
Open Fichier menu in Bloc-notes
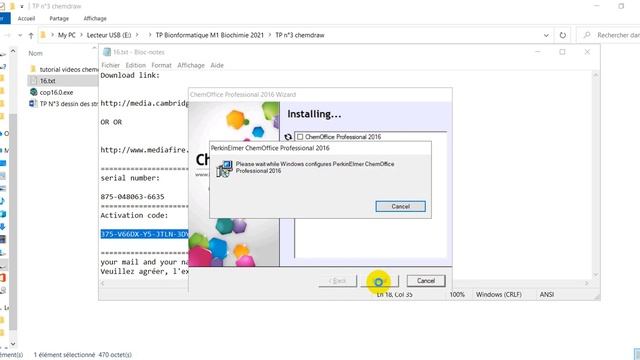click(111, 65)
